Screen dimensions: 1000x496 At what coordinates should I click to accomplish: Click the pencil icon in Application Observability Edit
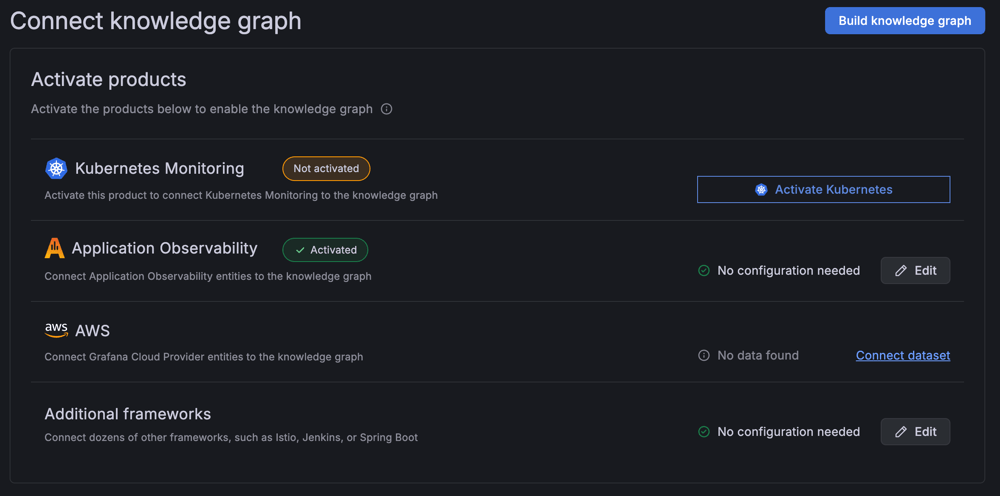coord(901,270)
